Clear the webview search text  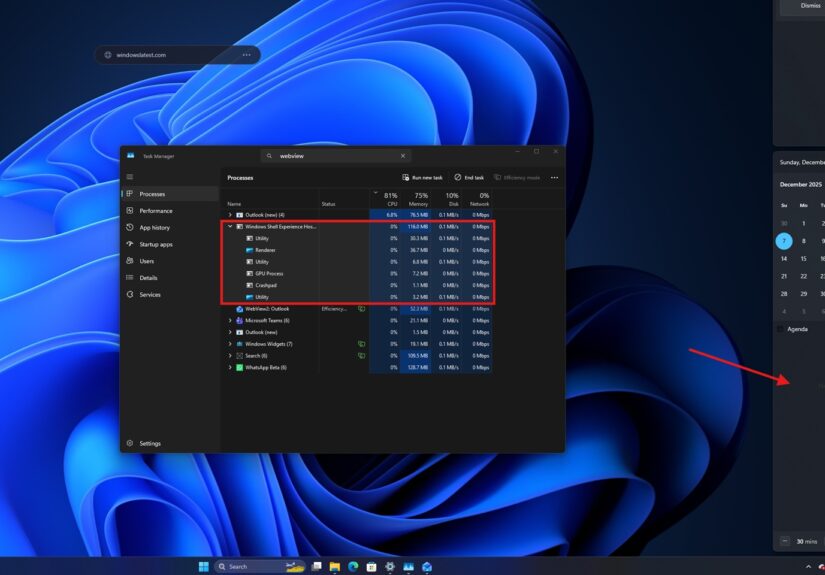click(403, 156)
